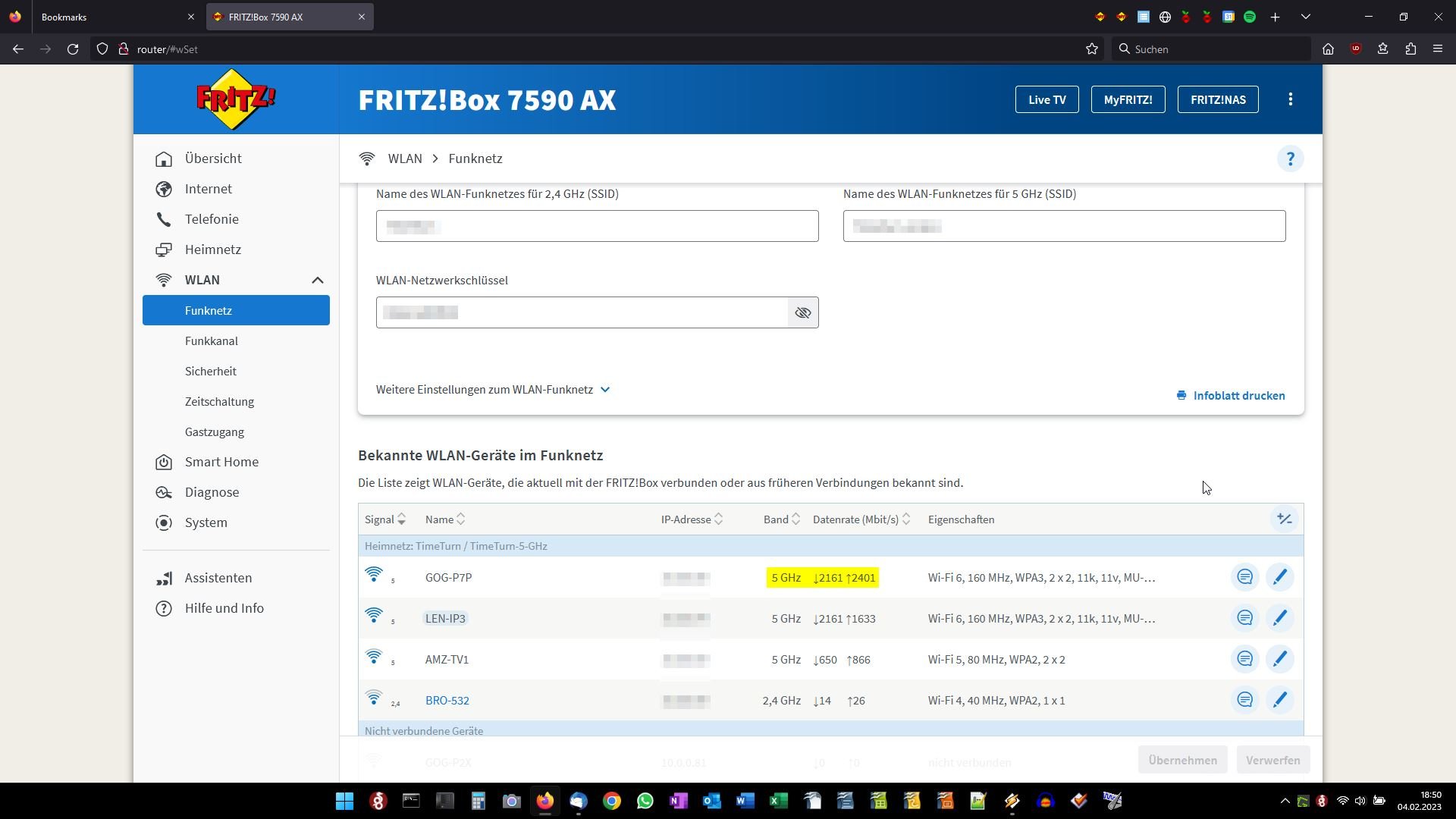Edit the BRO-532 device with pencil icon
The width and height of the screenshot is (1456, 819).
point(1279,701)
